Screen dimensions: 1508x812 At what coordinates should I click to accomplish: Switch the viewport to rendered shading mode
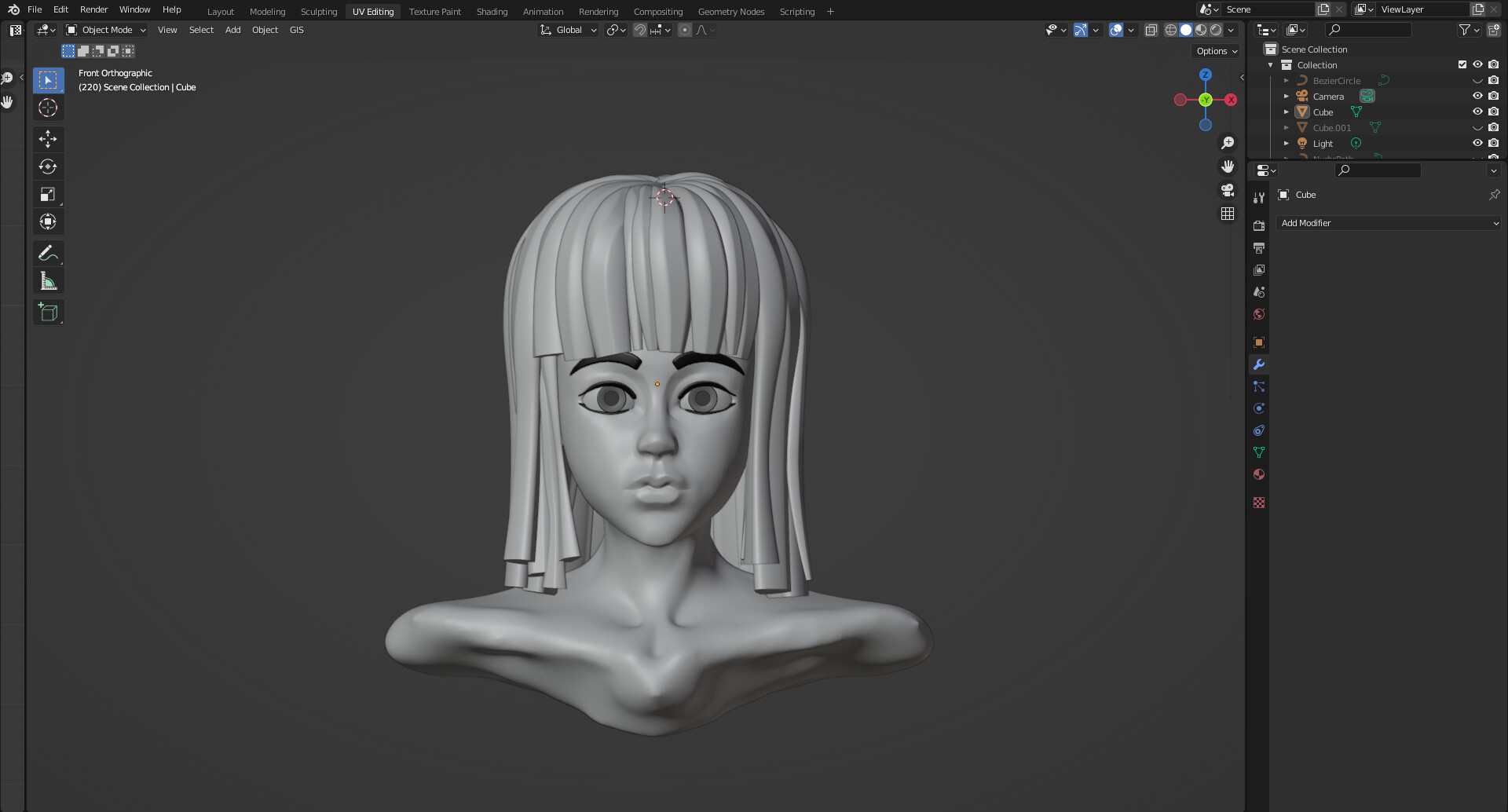coord(1217,30)
